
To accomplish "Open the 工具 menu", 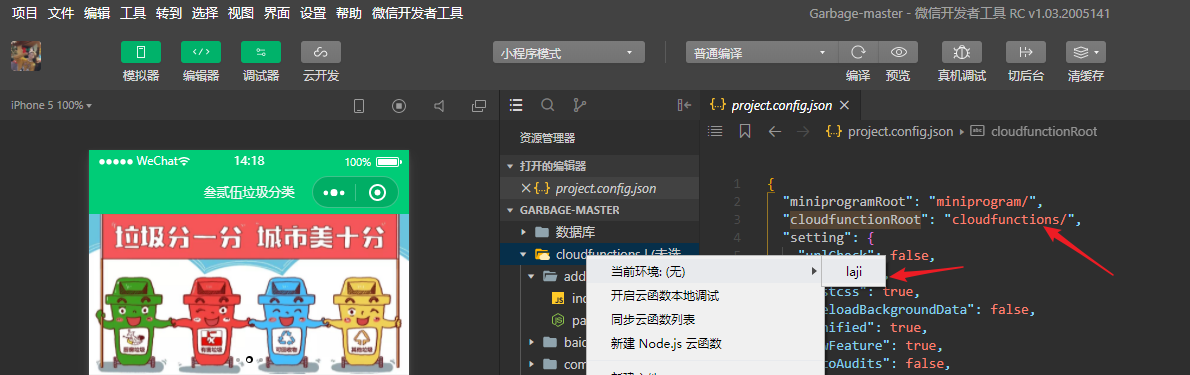I will click(x=134, y=13).
